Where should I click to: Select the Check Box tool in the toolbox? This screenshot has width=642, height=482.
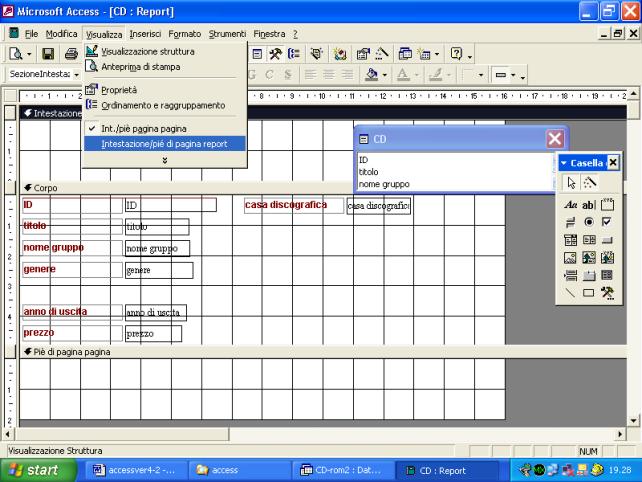(x=607, y=222)
